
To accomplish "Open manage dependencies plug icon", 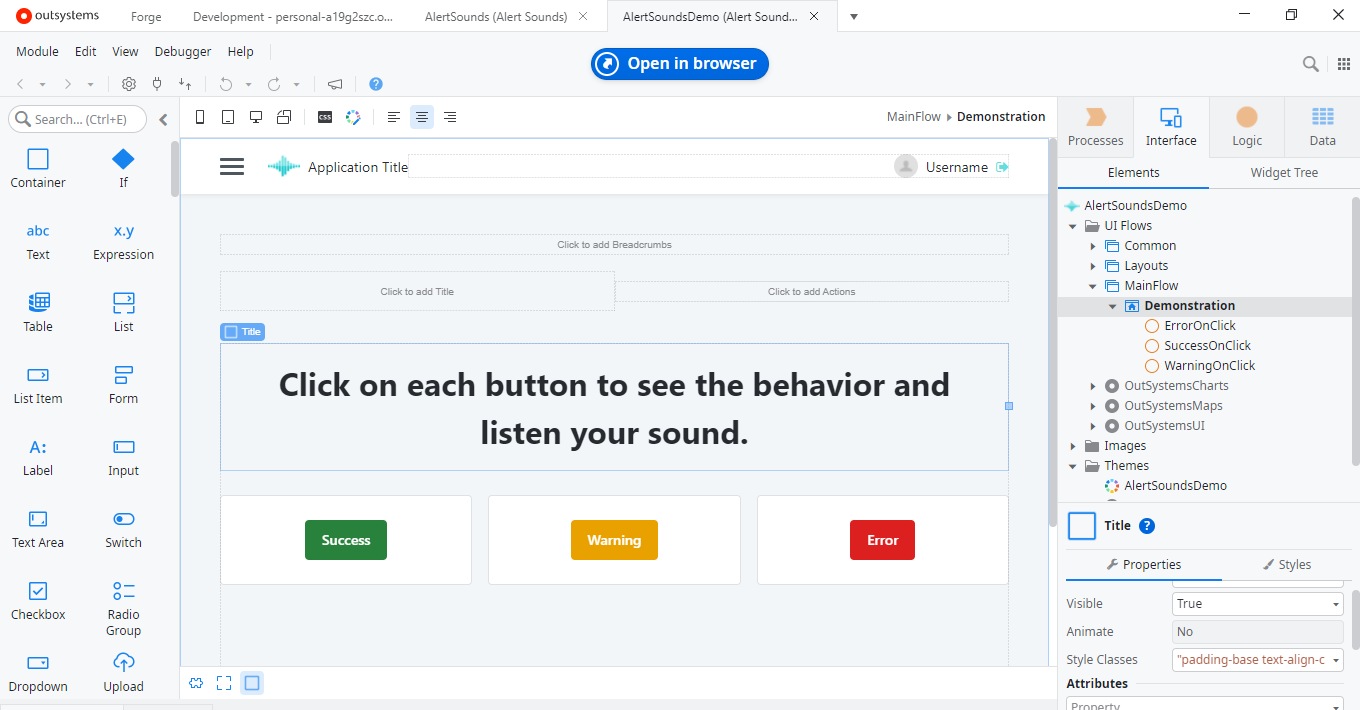I will click(x=157, y=84).
